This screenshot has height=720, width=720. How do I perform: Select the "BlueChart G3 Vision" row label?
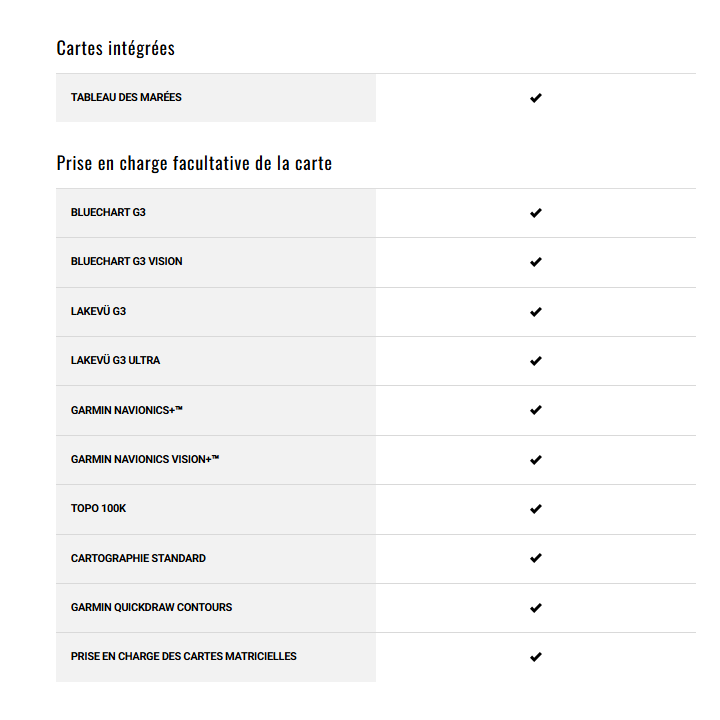(x=127, y=262)
